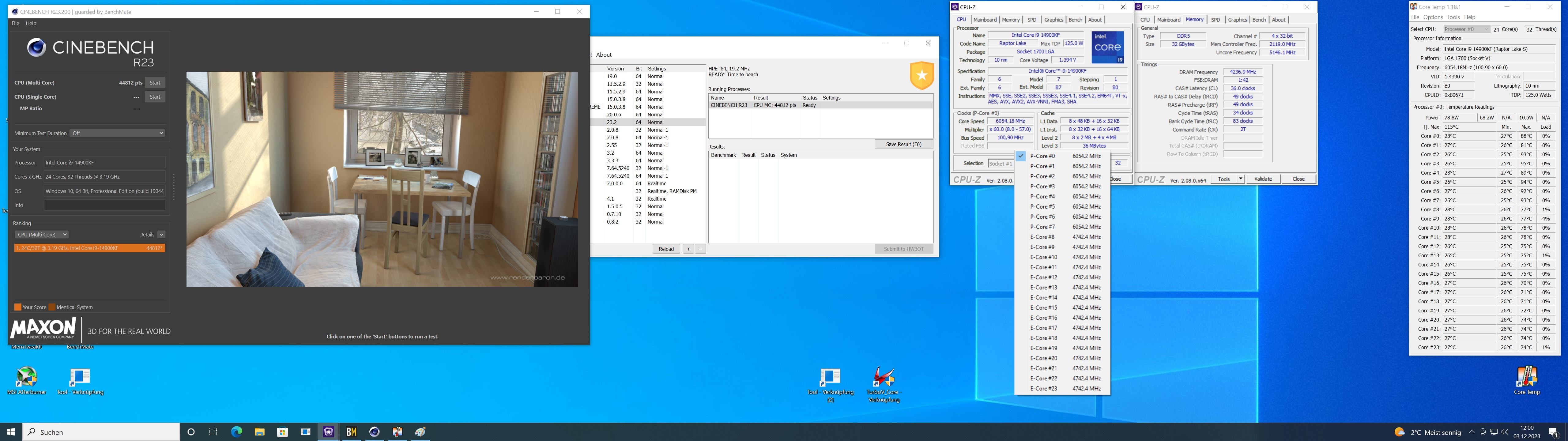Click the plus button next to Reload
Image resolution: width=1568 pixels, height=441 pixels.
coord(688,249)
